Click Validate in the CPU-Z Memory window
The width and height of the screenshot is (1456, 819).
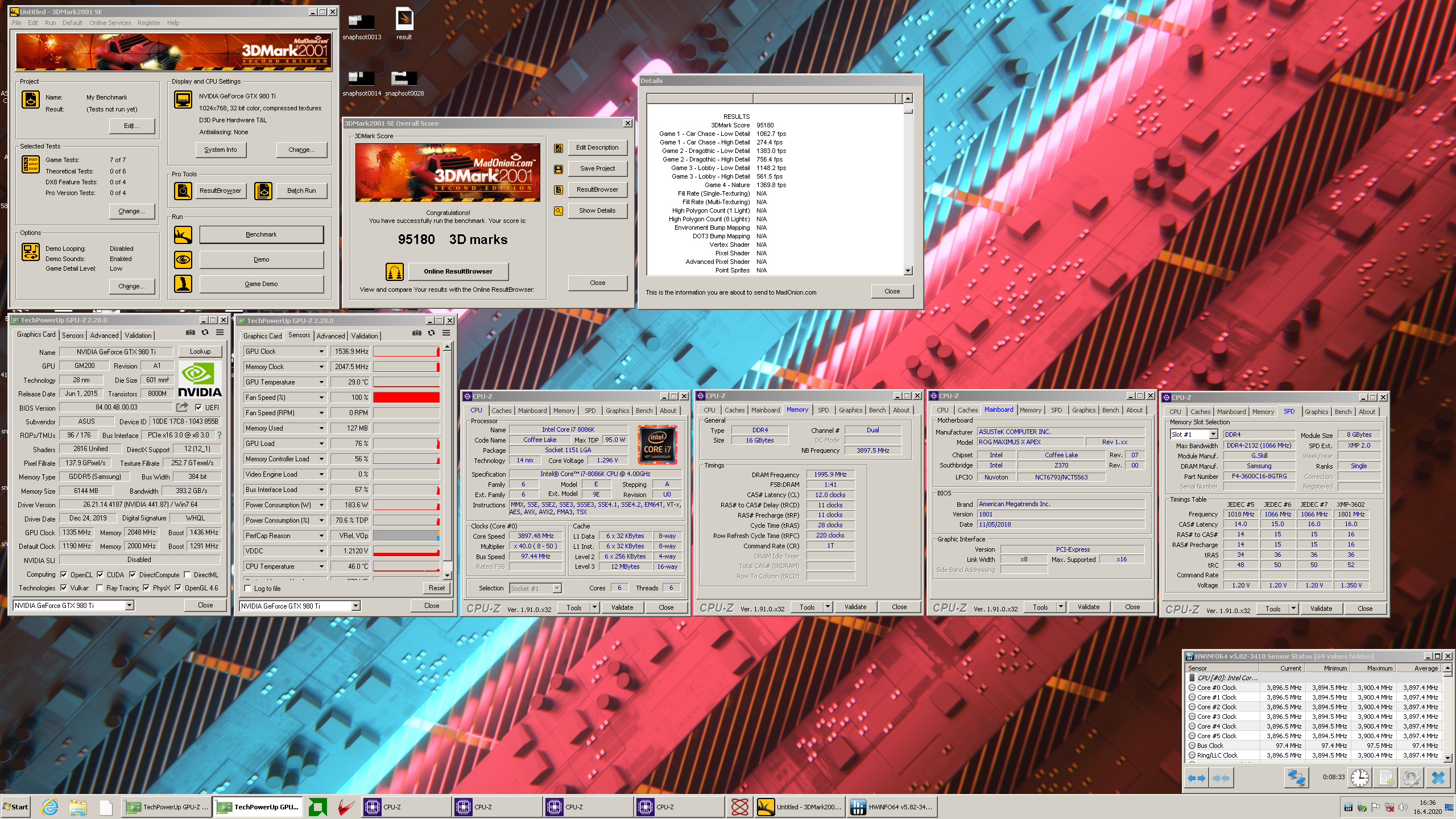pyautogui.click(x=855, y=607)
